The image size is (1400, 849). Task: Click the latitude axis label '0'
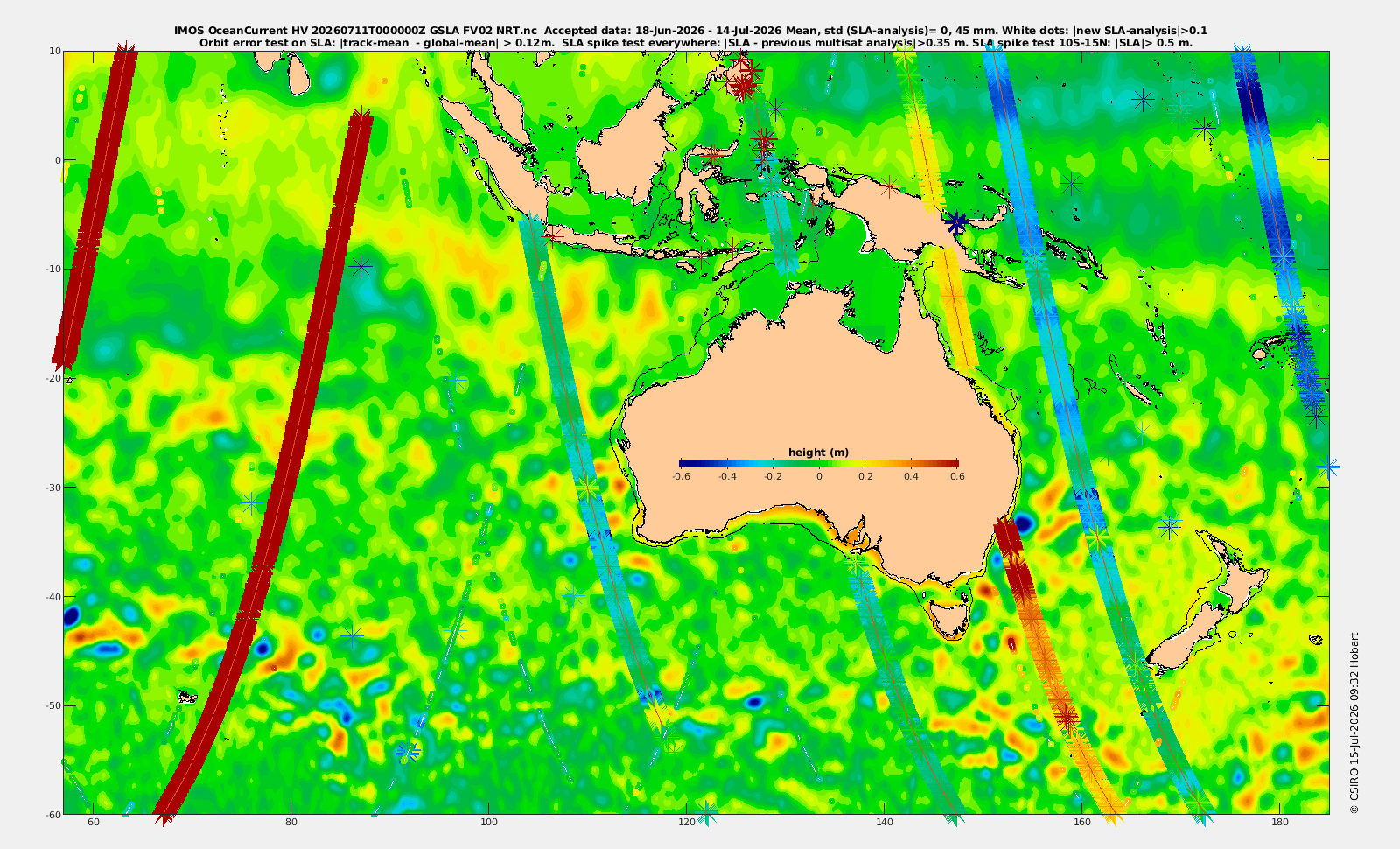58,160
